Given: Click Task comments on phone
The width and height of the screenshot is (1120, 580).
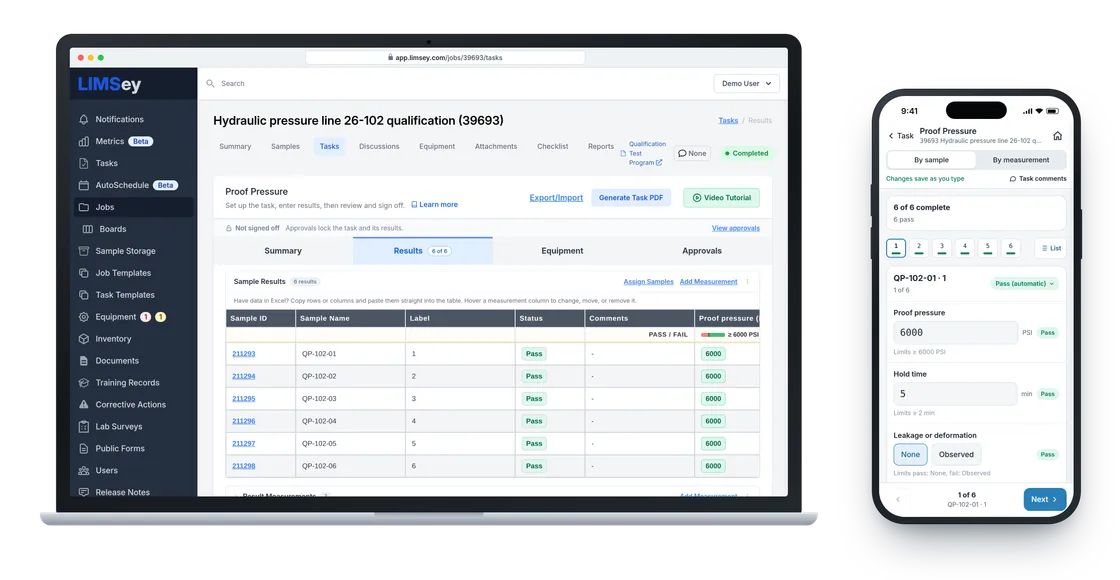Looking at the screenshot, I should (x=1038, y=179).
